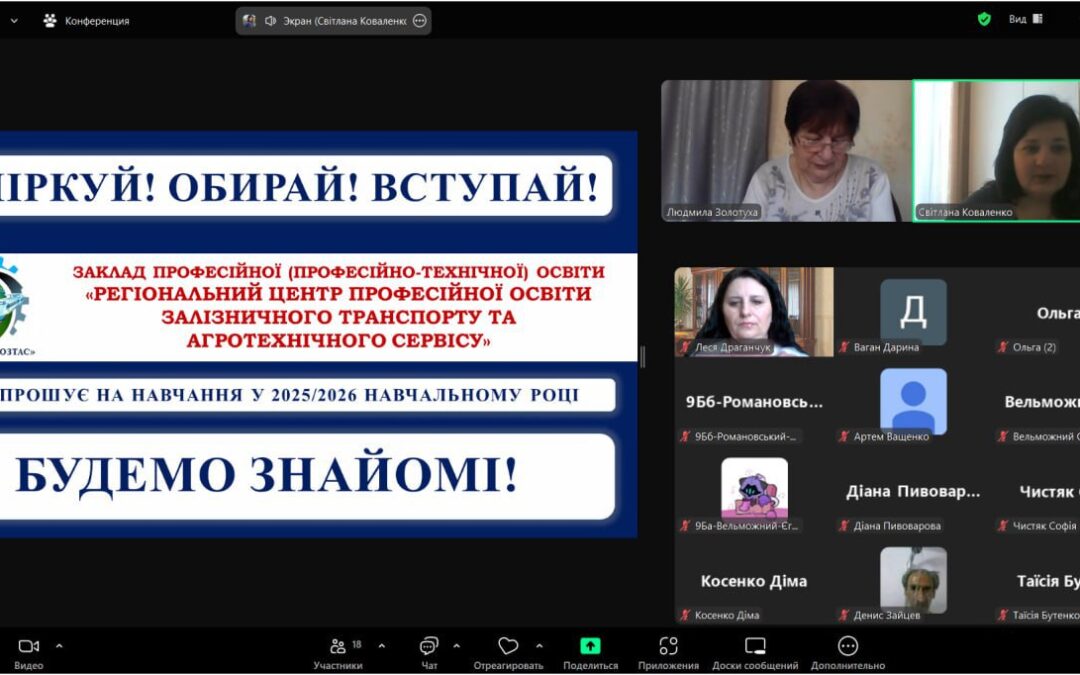Expand reactions arrow beside Отреагировать
The height and width of the screenshot is (675, 1080).
(x=539, y=646)
